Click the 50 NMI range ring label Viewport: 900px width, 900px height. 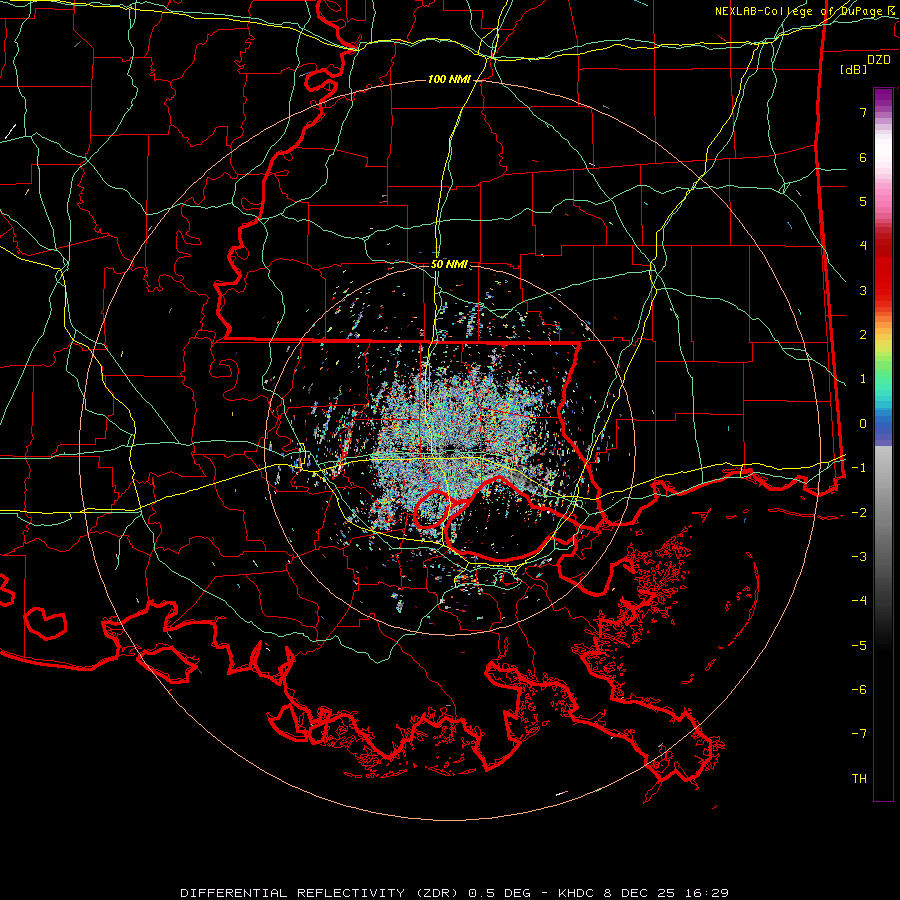point(449,264)
